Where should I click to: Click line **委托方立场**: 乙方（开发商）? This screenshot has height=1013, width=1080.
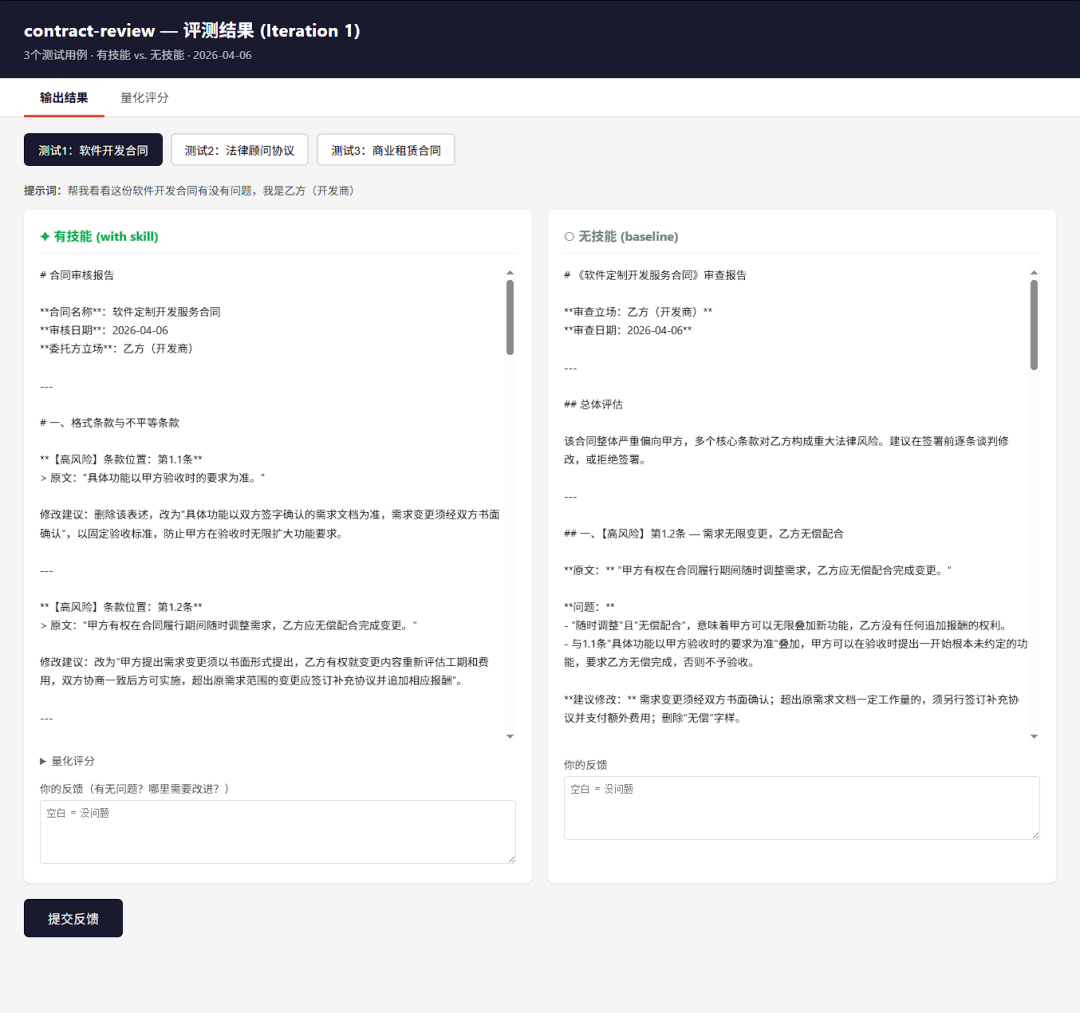coord(116,348)
